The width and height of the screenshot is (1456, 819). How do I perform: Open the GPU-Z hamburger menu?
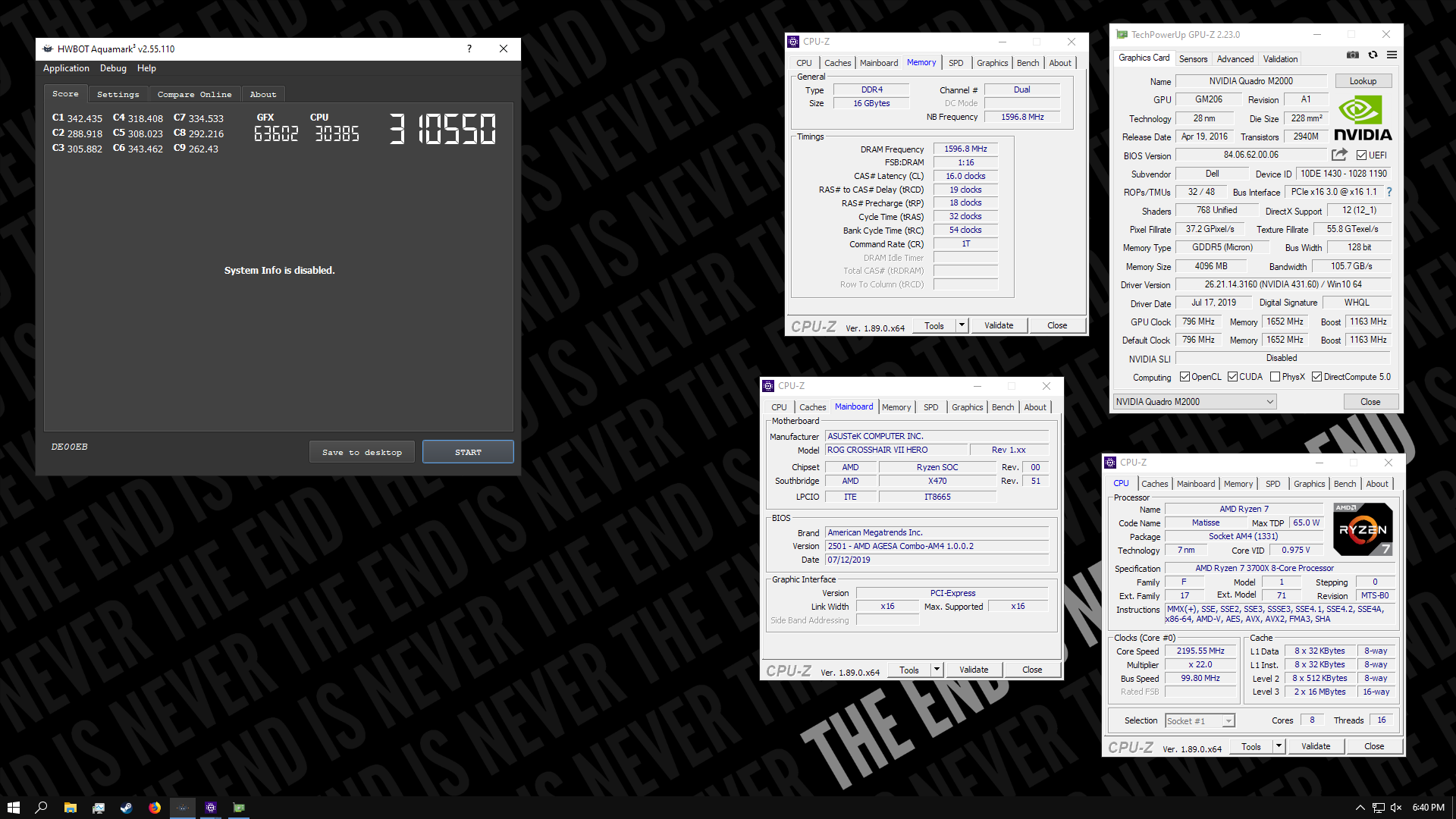1392,55
